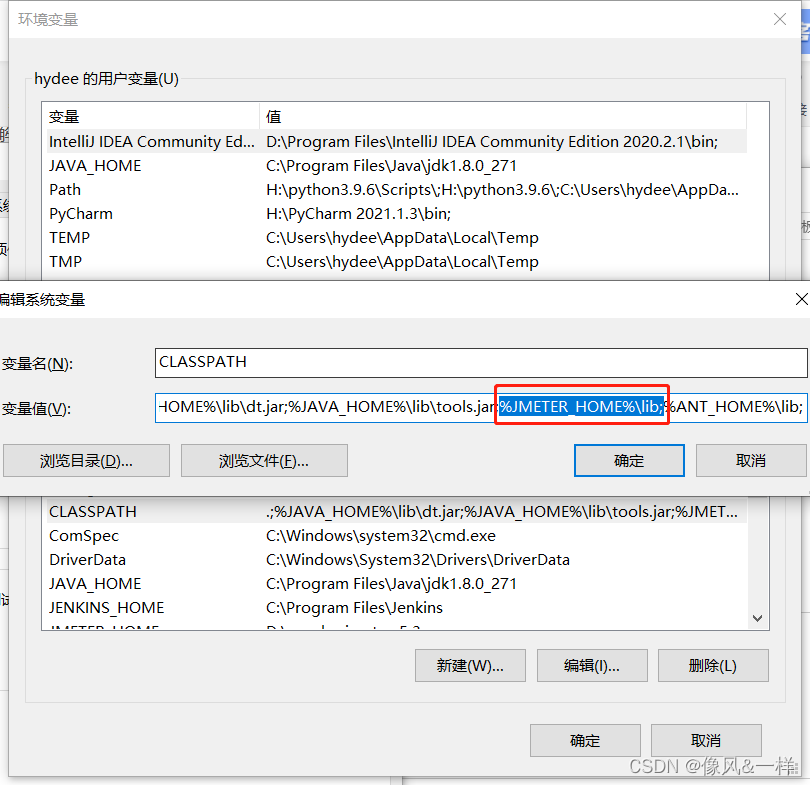Confirm edit dialog with 确定 button
The width and height of the screenshot is (810, 785).
(x=629, y=461)
